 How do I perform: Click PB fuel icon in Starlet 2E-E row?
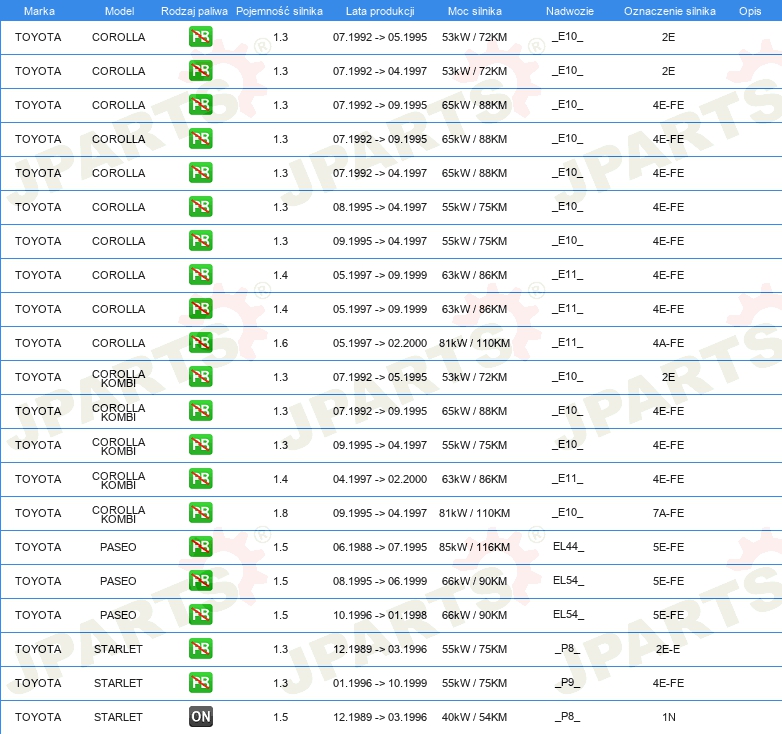[200, 649]
